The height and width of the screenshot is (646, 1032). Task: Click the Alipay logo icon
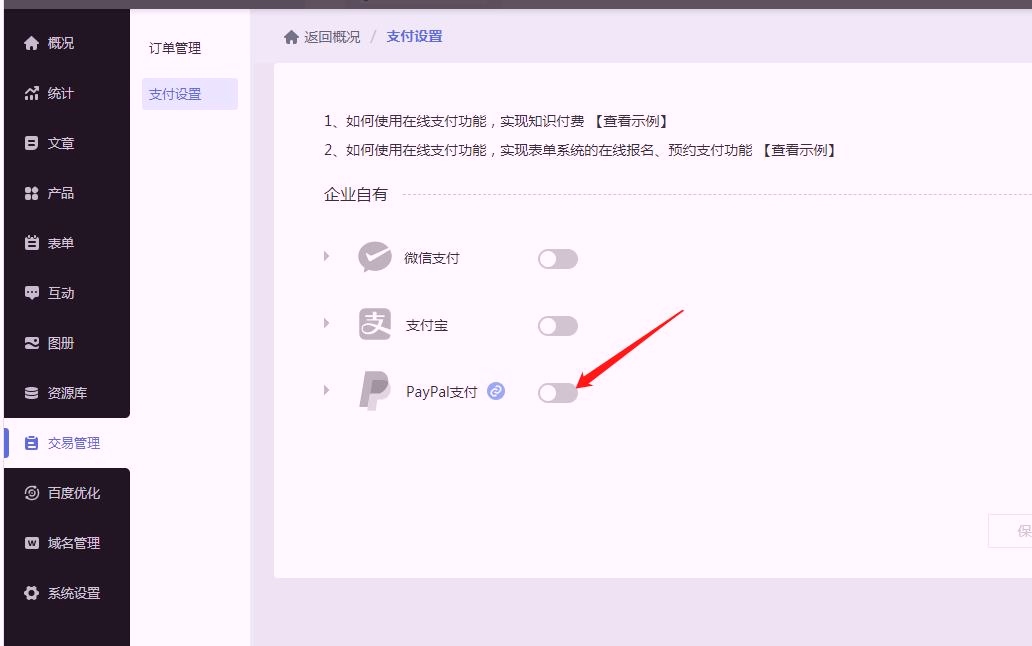375,324
